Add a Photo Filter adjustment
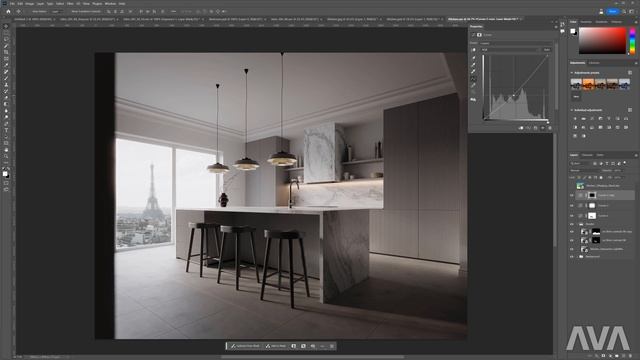Screen dimensions: 640x360 583,127
